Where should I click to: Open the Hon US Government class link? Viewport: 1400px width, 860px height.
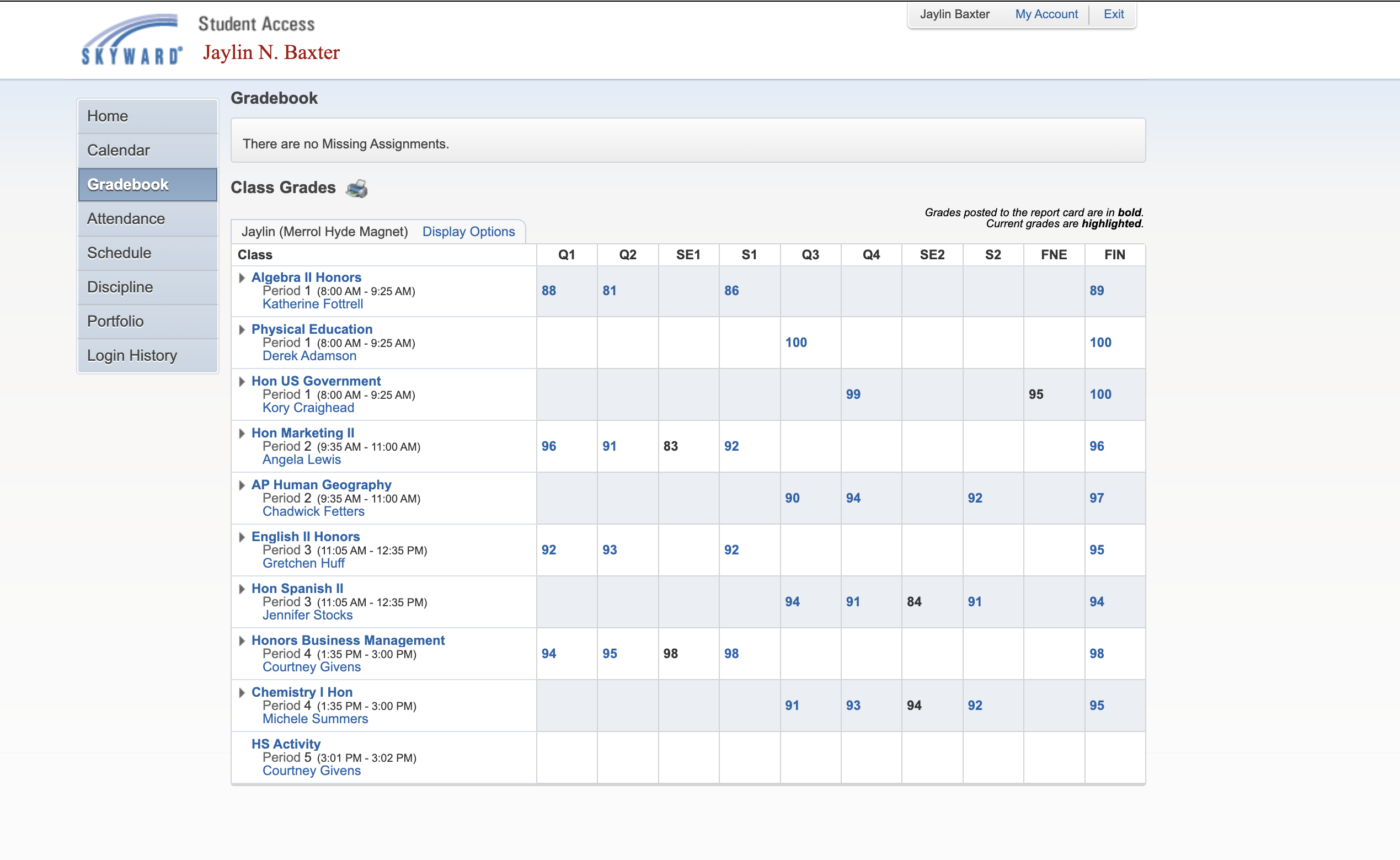pos(316,381)
